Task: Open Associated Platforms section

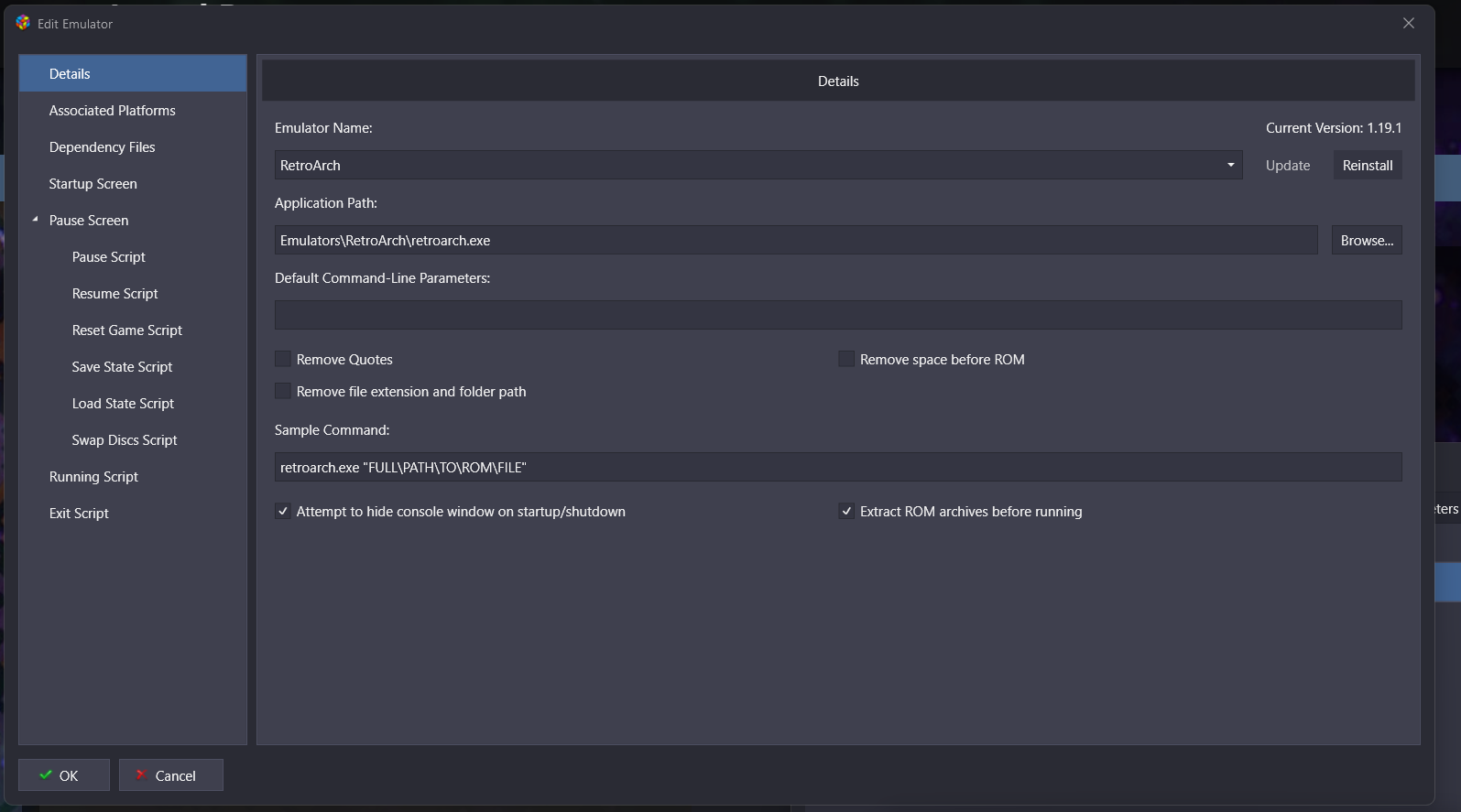Action: click(133, 110)
